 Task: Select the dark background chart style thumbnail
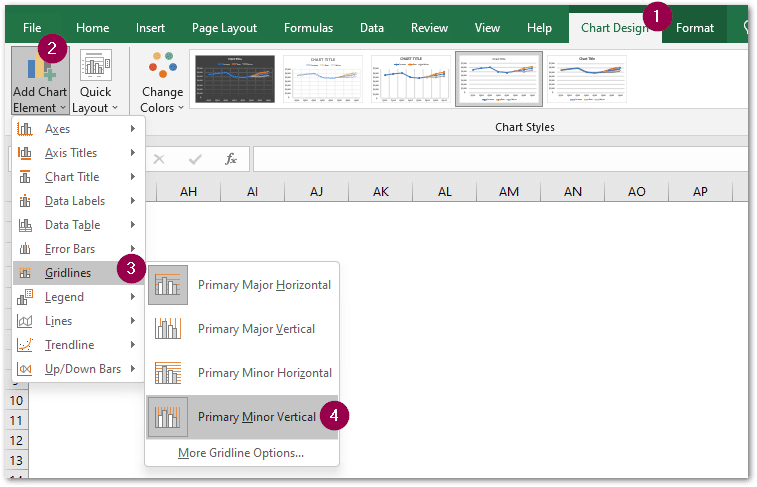234,79
